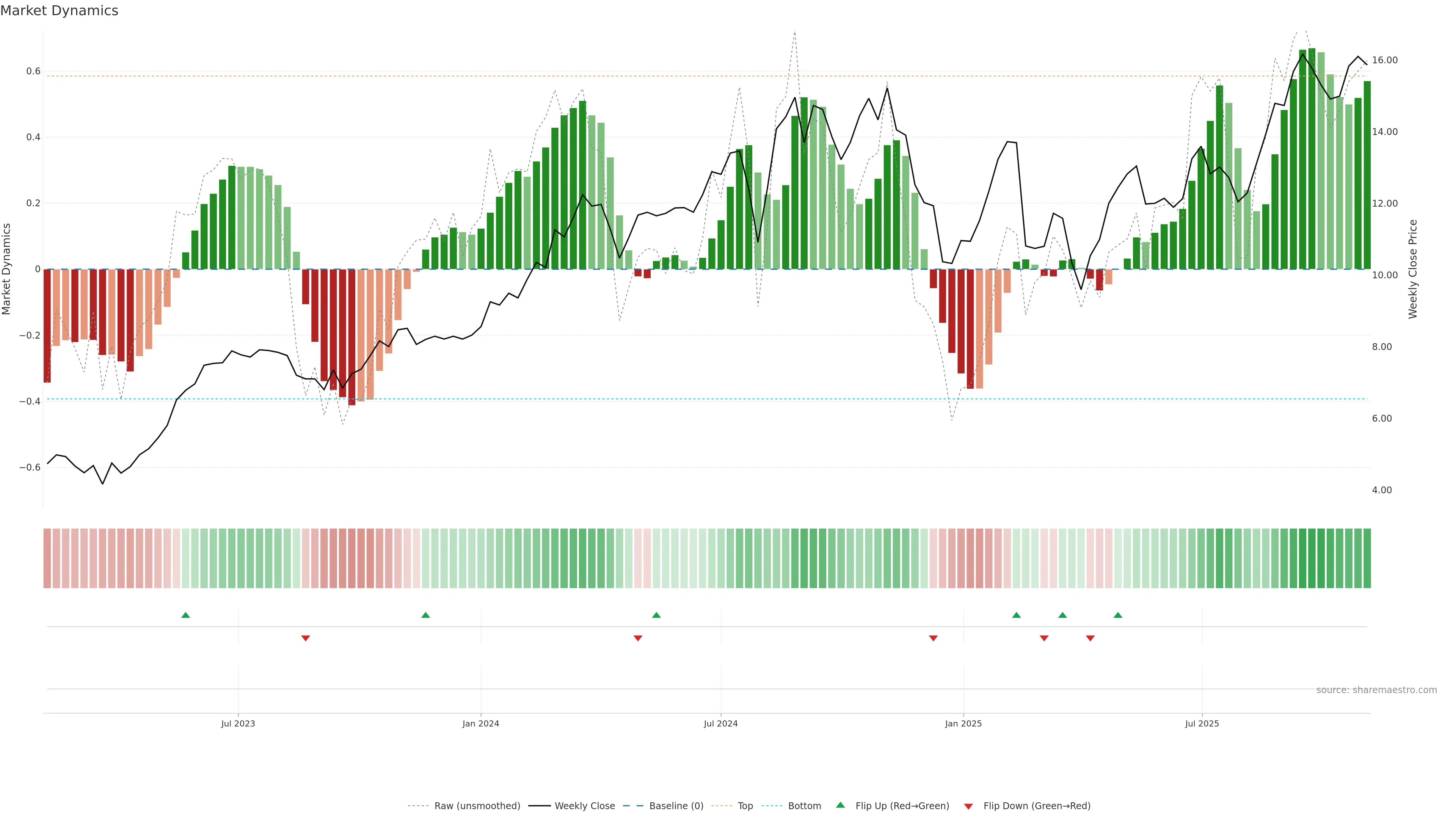The height and width of the screenshot is (819, 1456).
Task: Click the first green flip-up triangle after Jan 2025
Action: click(x=1016, y=615)
